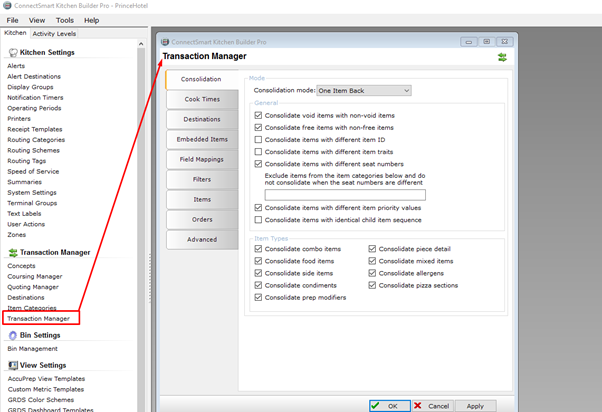
Task: Click the excluded item categories input field
Action: point(344,195)
